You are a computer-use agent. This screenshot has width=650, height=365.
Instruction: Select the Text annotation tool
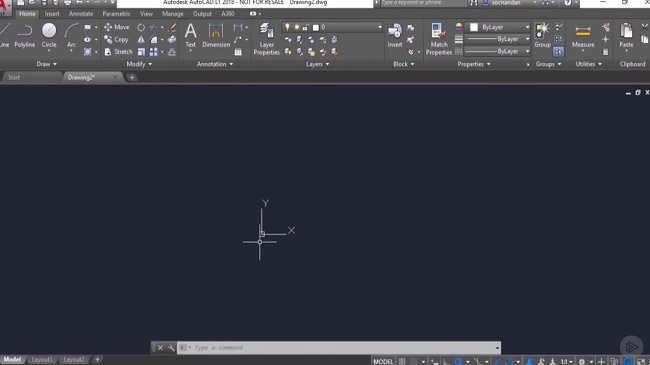tap(190, 36)
